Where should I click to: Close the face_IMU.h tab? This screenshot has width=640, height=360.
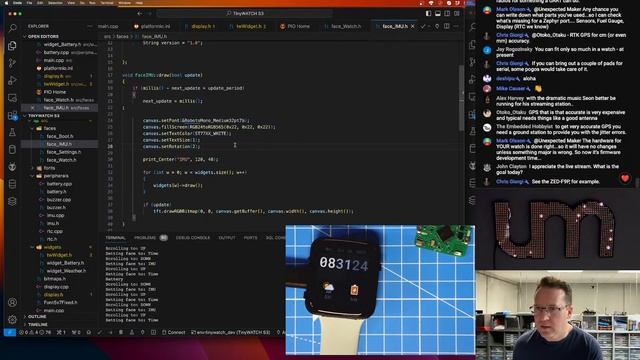tap(413, 26)
